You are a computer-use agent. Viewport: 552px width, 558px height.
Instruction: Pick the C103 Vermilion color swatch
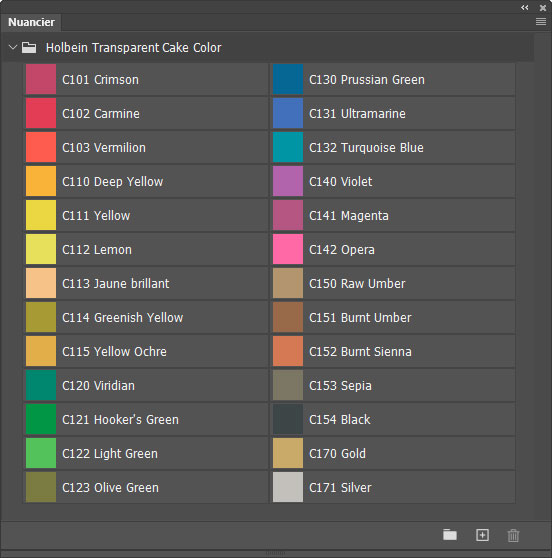coord(41,147)
